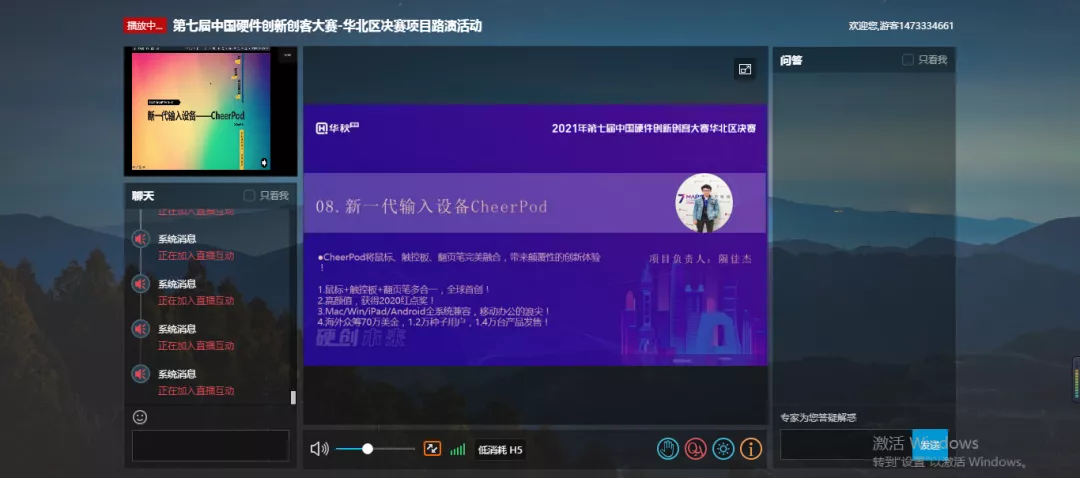This screenshot has height=478, width=1080.
Task: Click the chat list scrollbar thumb
Action: point(293,397)
